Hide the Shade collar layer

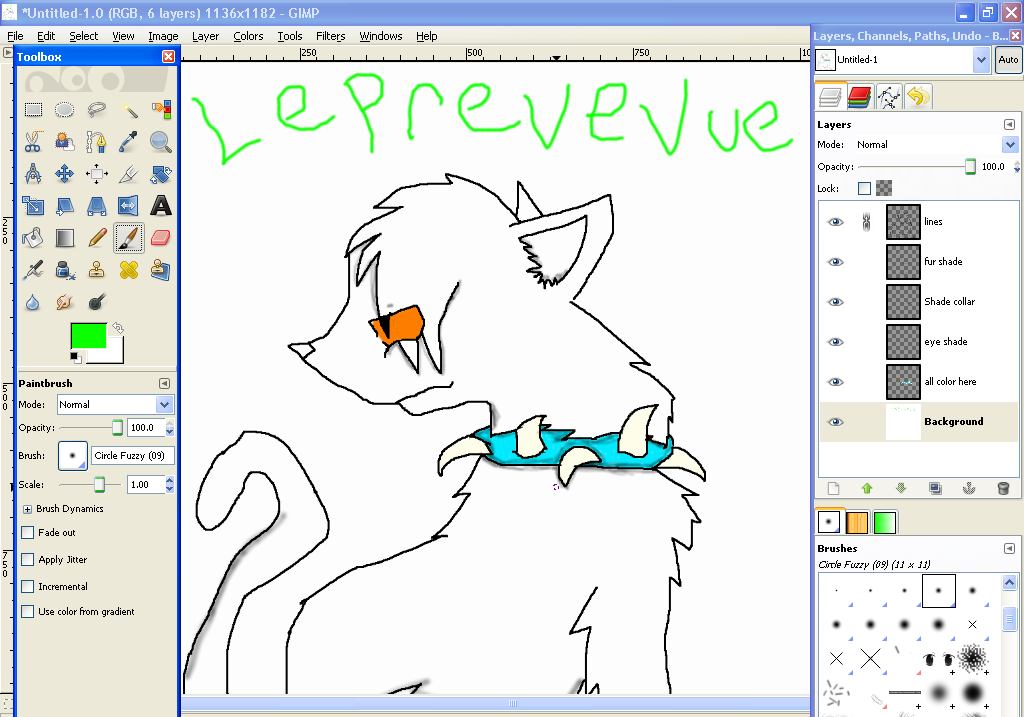point(835,302)
